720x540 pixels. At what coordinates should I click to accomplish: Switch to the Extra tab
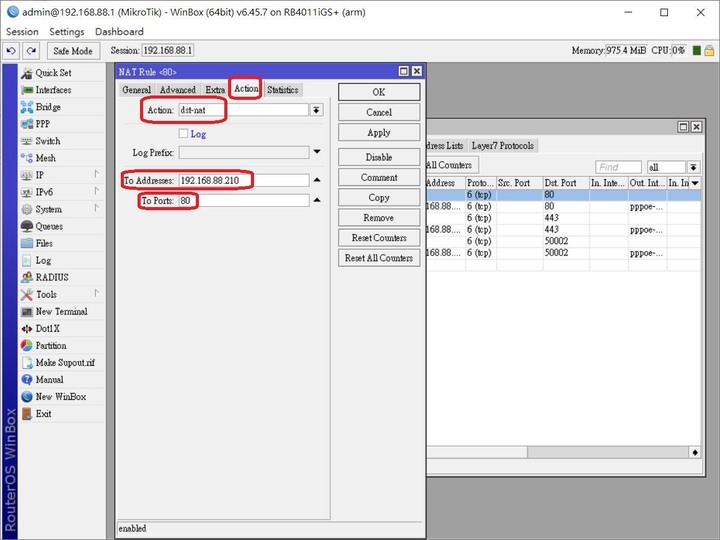click(215, 90)
